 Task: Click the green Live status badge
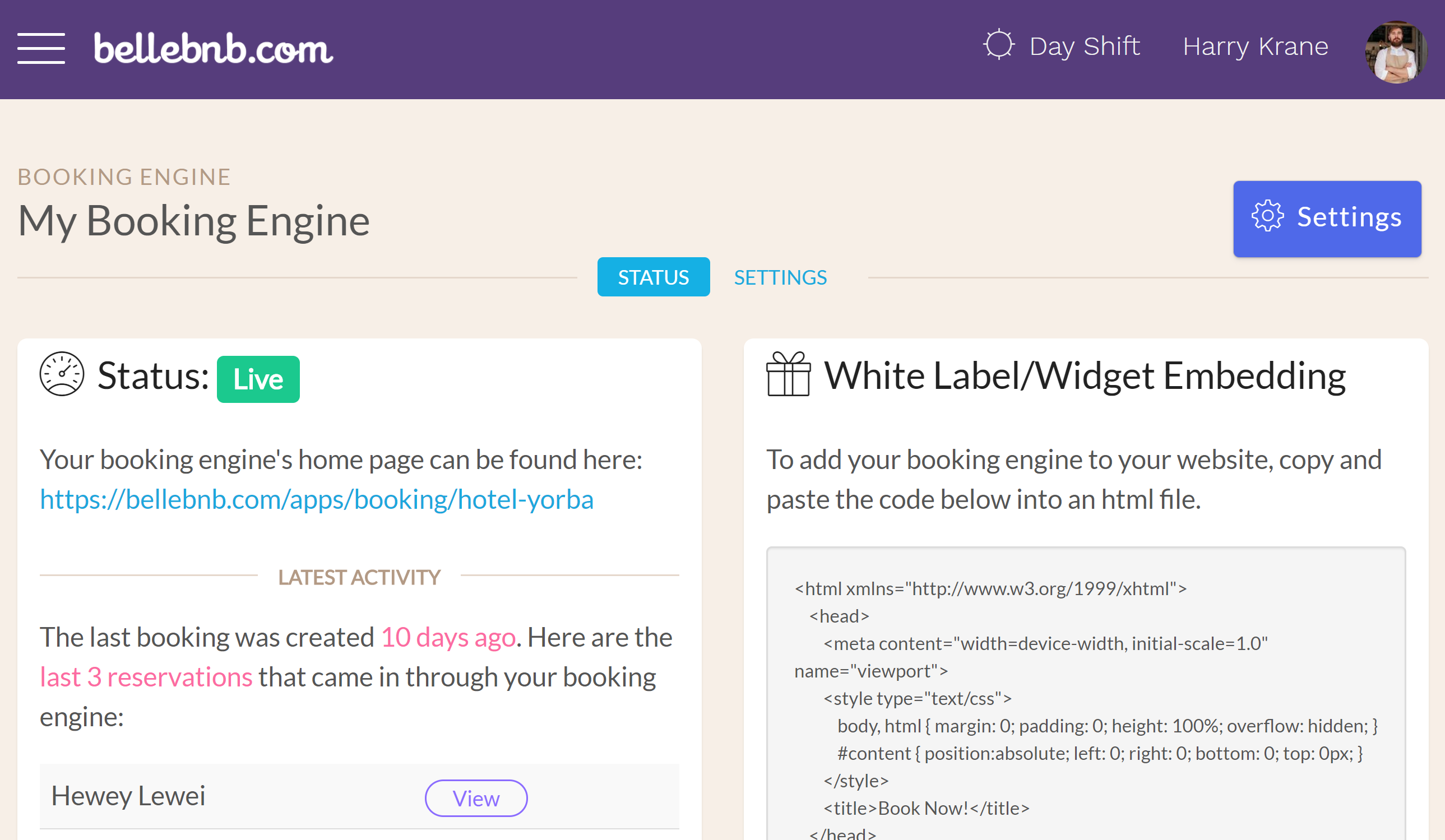click(258, 379)
